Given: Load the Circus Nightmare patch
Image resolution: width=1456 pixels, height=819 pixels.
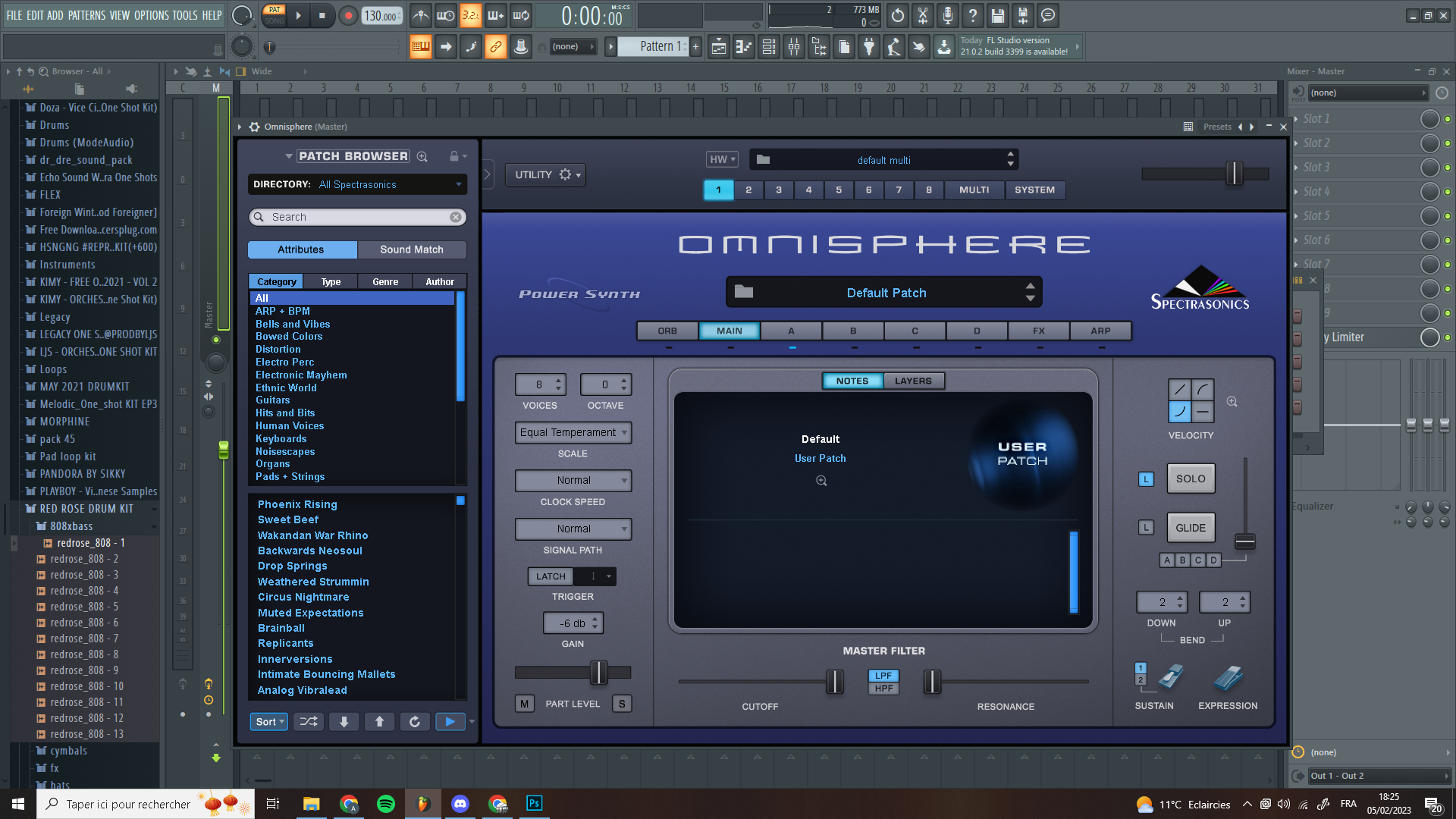Looking at the screenshot, I should pyautogui.click(x=303, y=597).
